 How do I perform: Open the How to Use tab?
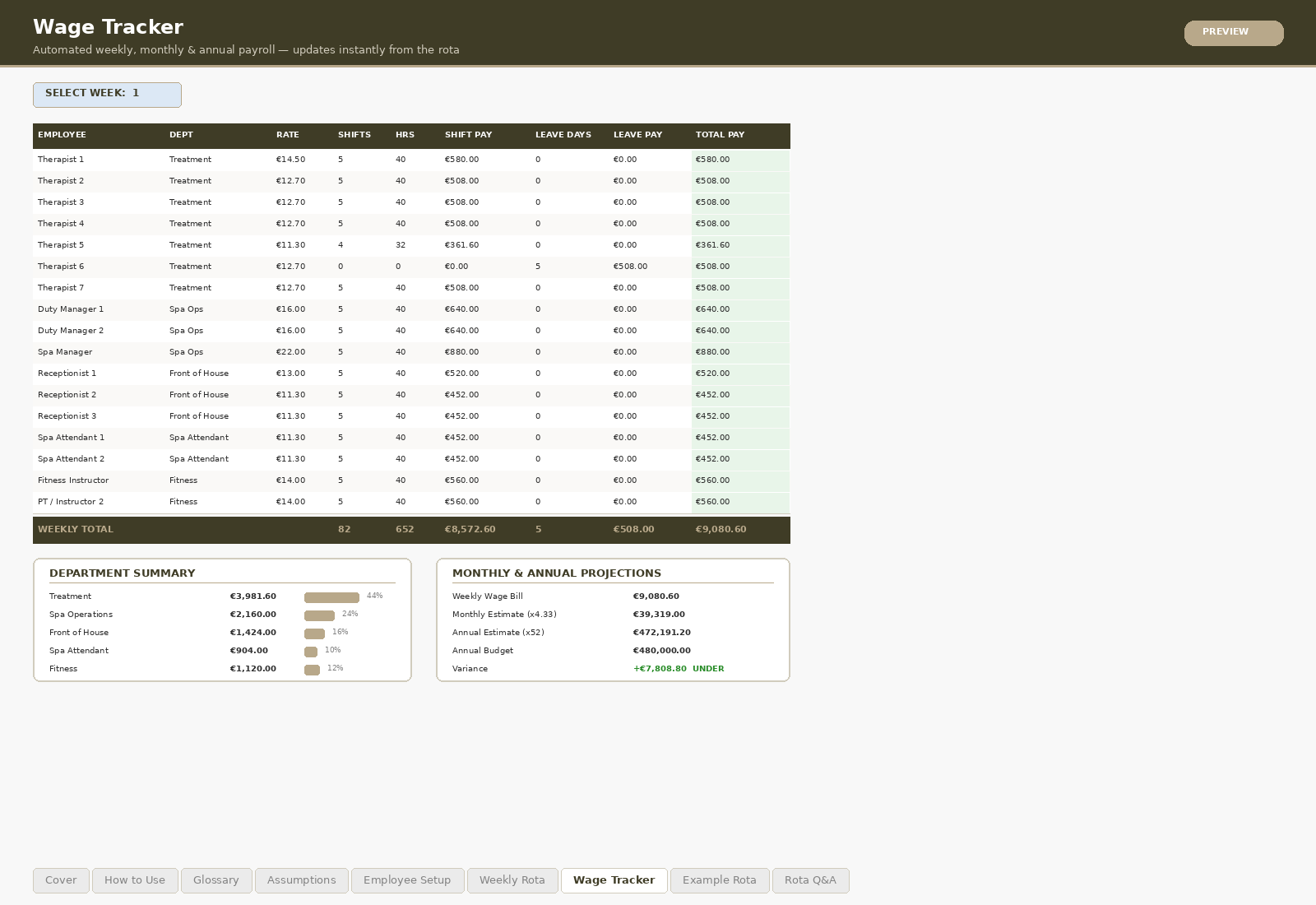[x=135, y=879]
